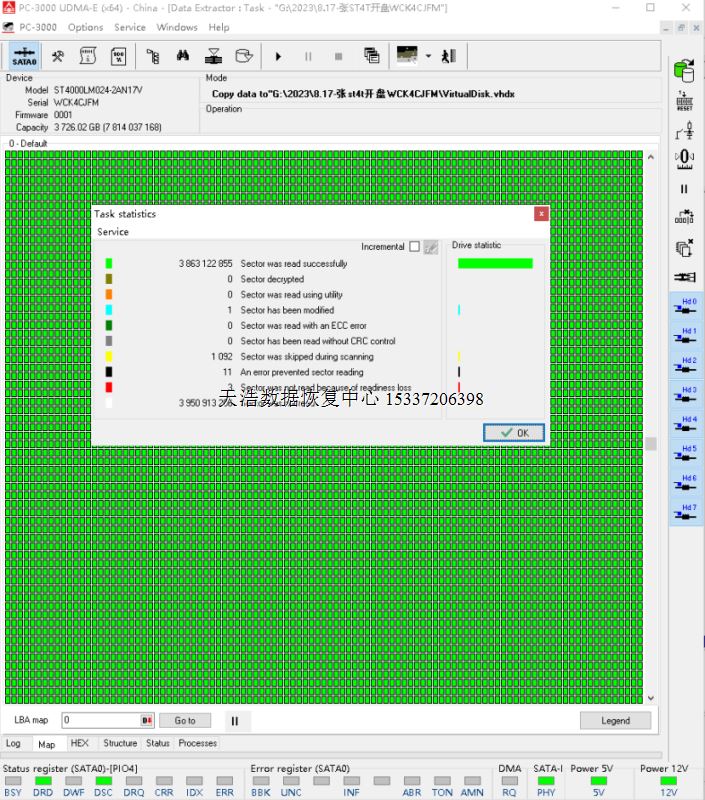705x800 pixels.
Task: Click OK in Task statistics dialog
Action: 514,433
